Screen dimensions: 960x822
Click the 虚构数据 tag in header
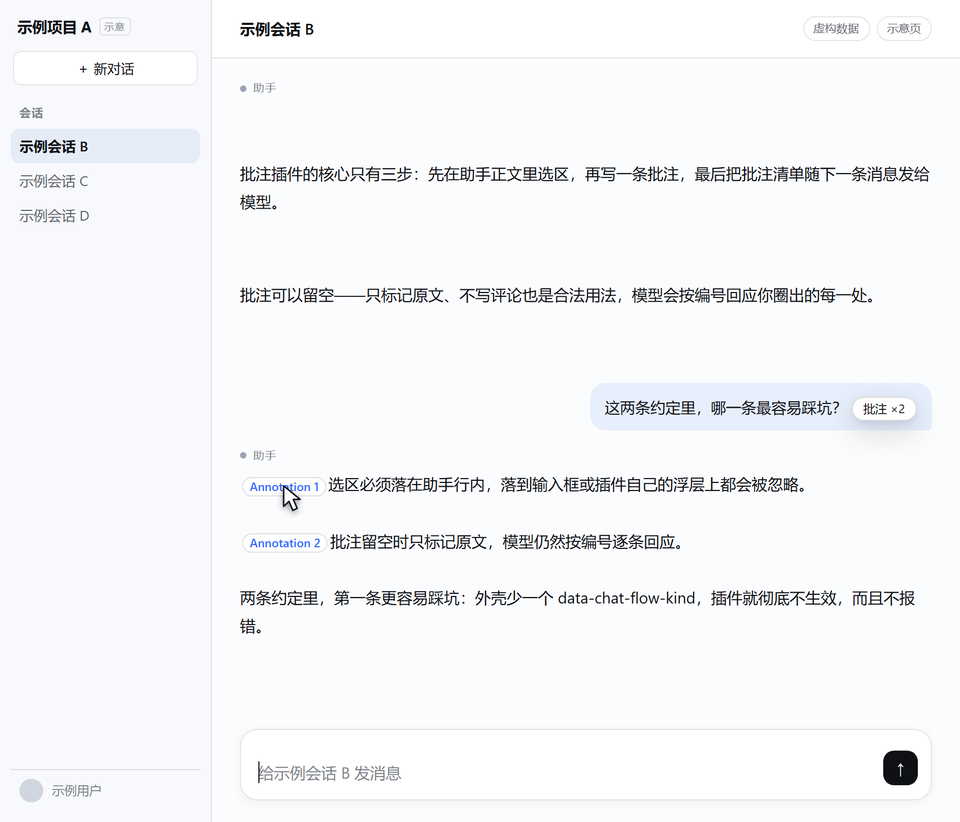tap(836, 29)
